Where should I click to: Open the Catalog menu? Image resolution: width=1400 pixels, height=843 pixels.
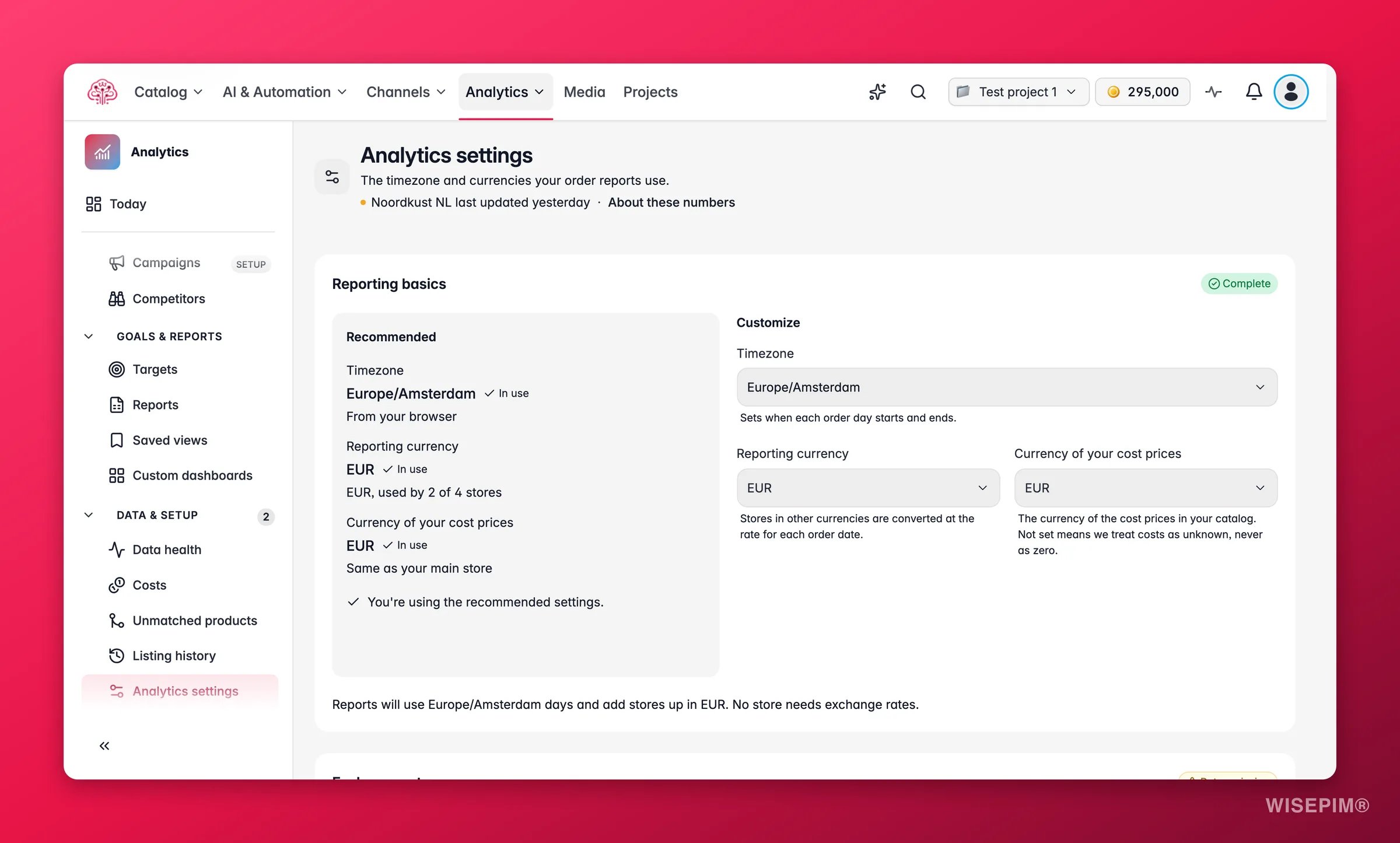[168, 92]
